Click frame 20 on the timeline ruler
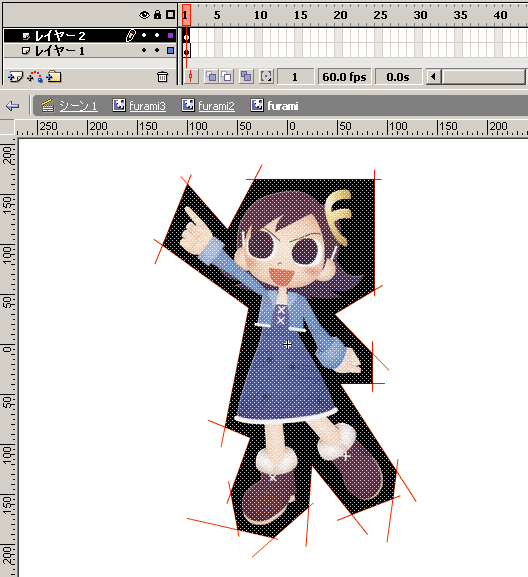The height and width of the screenshot is (577, 528). coord(339,15)
